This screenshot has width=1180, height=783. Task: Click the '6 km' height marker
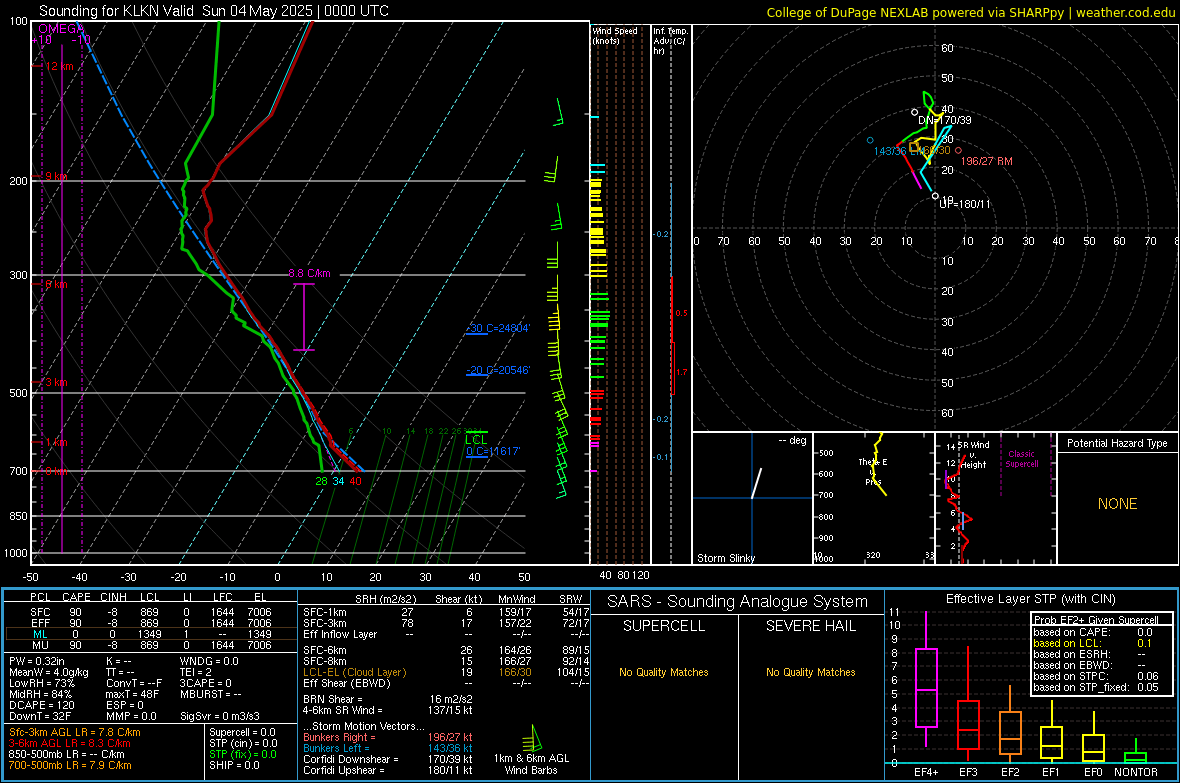[x=56, y=284]
